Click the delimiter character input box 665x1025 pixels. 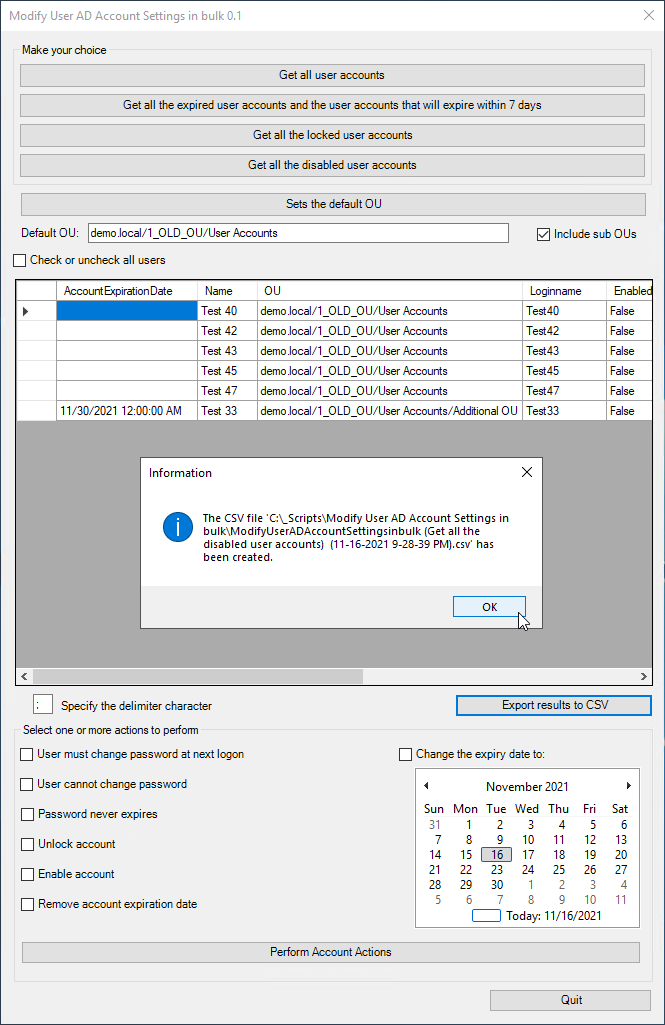tap(43, 705)
